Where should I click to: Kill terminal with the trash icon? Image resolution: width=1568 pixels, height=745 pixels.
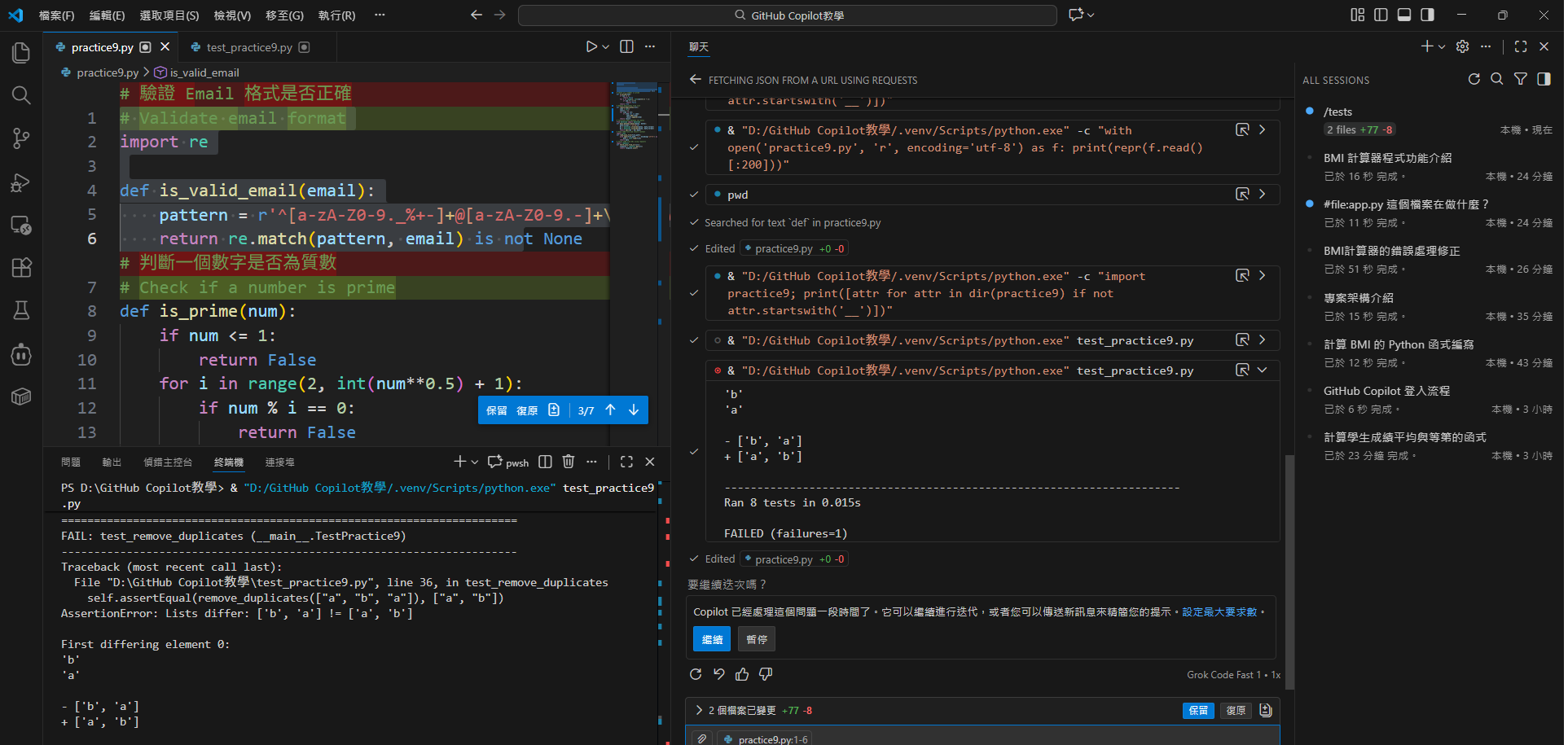click(x=569, y=462)
